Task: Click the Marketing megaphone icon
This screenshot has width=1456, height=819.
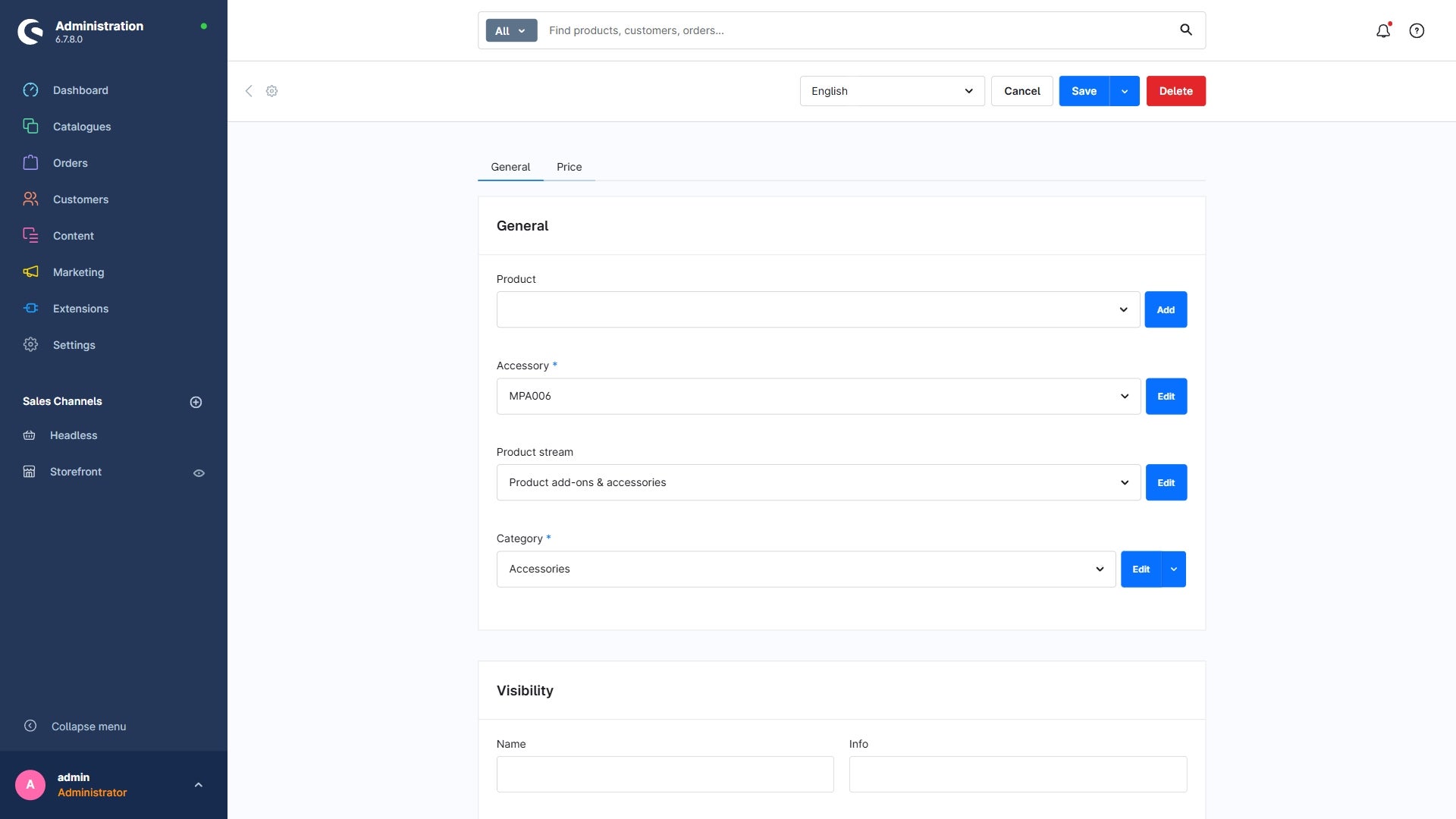Action: (x=30, y=271)
